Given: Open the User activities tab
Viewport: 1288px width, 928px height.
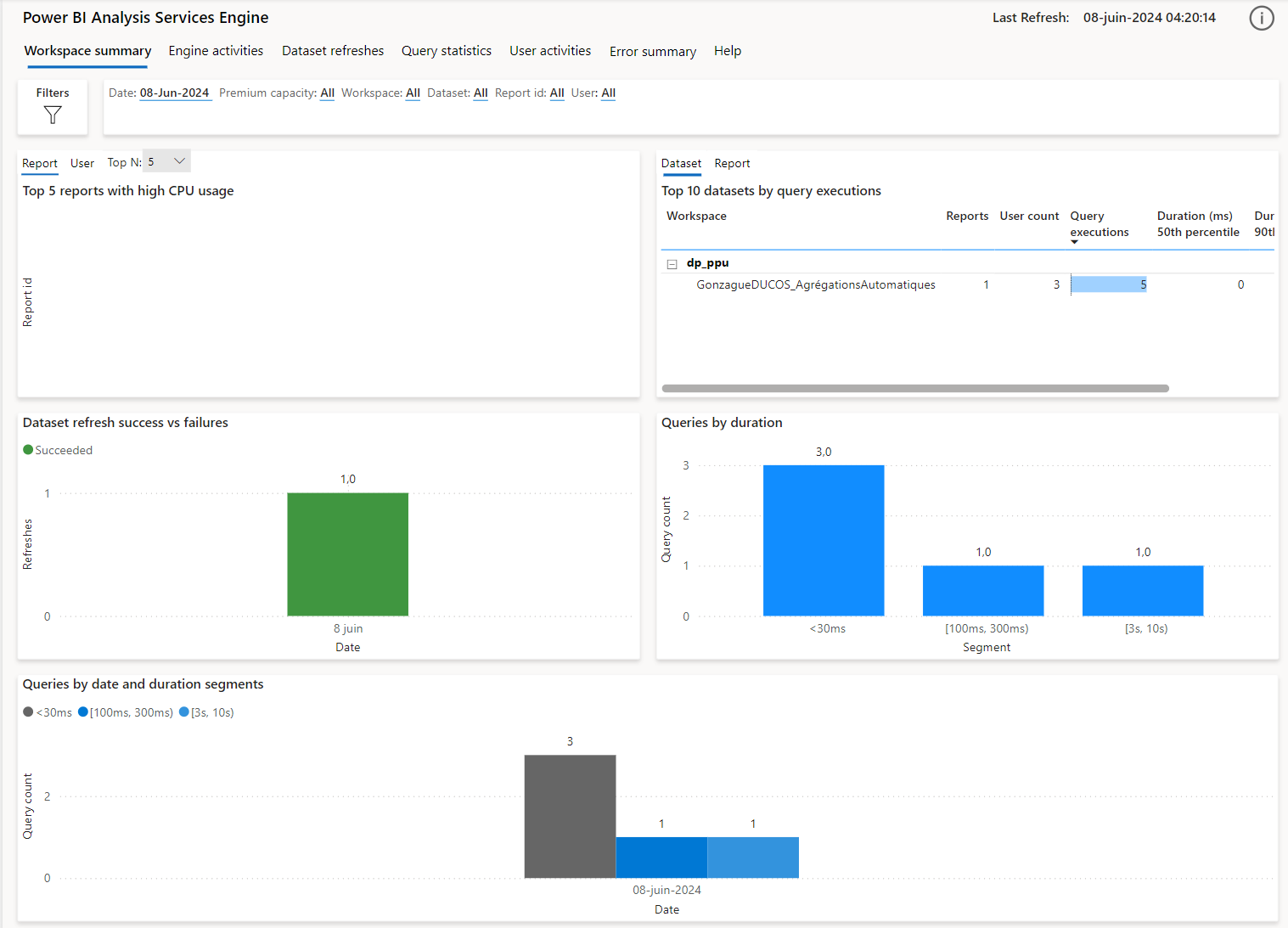Looking at the screenshot, I should click(x=550, y=51).
